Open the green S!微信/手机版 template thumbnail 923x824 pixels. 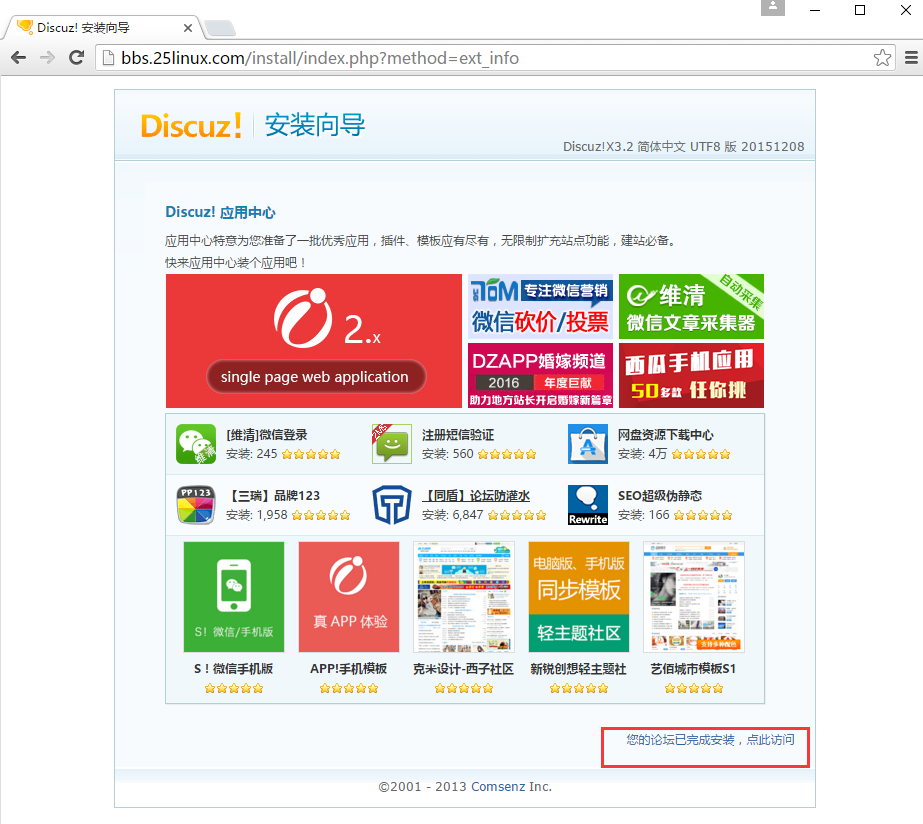pos(234,597)
